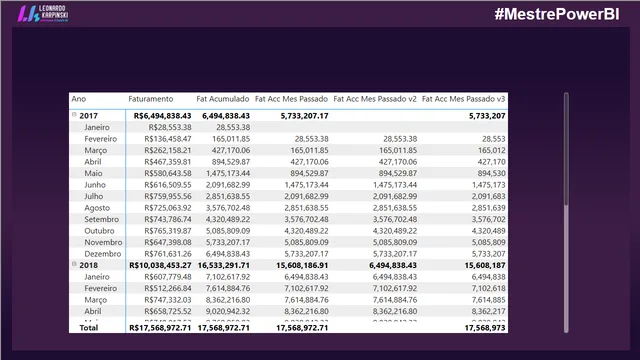Click the vertical scrollbar of the table

click(x=566, y=212)
